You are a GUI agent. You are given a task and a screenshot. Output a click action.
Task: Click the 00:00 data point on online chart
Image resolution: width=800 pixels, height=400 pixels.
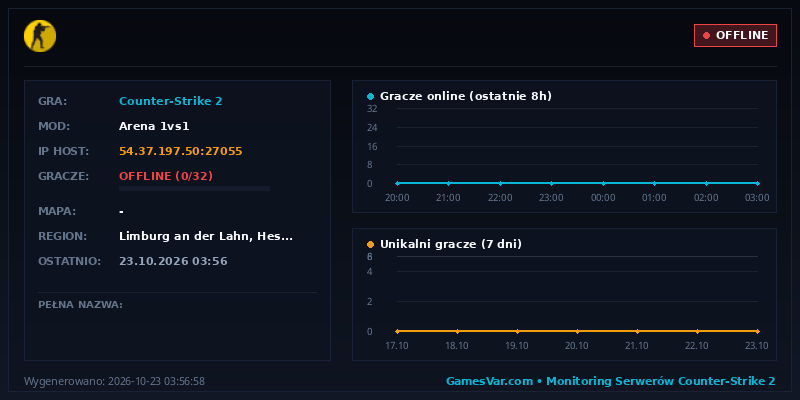pos(603,183)
